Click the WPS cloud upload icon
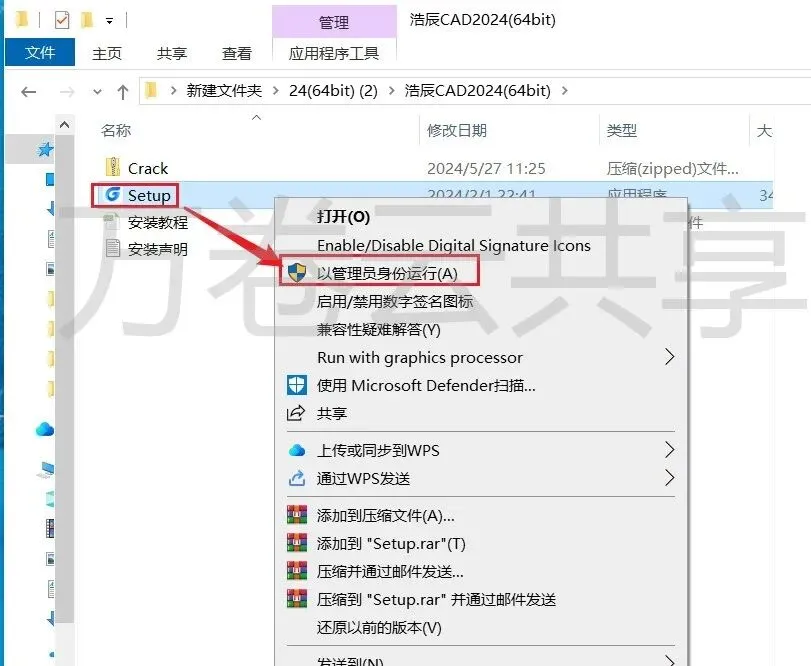The height and width of the screenshot is (666, 811). coord(296,450)
